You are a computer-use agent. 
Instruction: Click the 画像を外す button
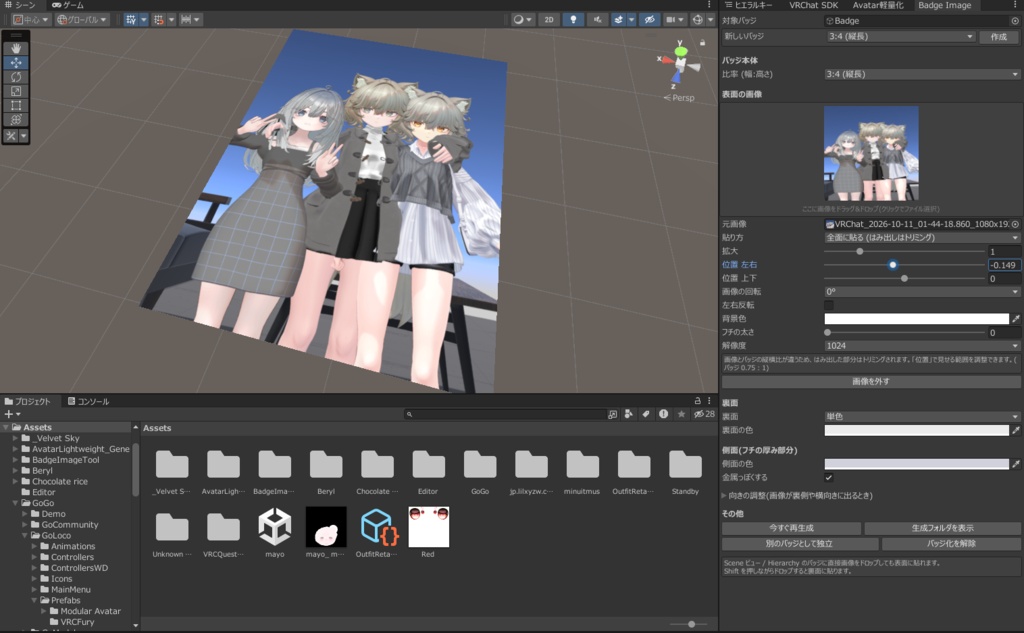pos(871,381)
